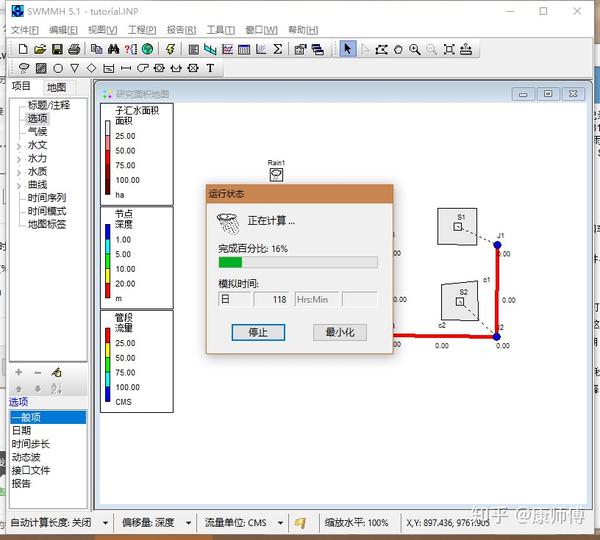The height and width of the screenshot is (540, 600).
Task: View the map at full extent icon
Action: (449, 49)
